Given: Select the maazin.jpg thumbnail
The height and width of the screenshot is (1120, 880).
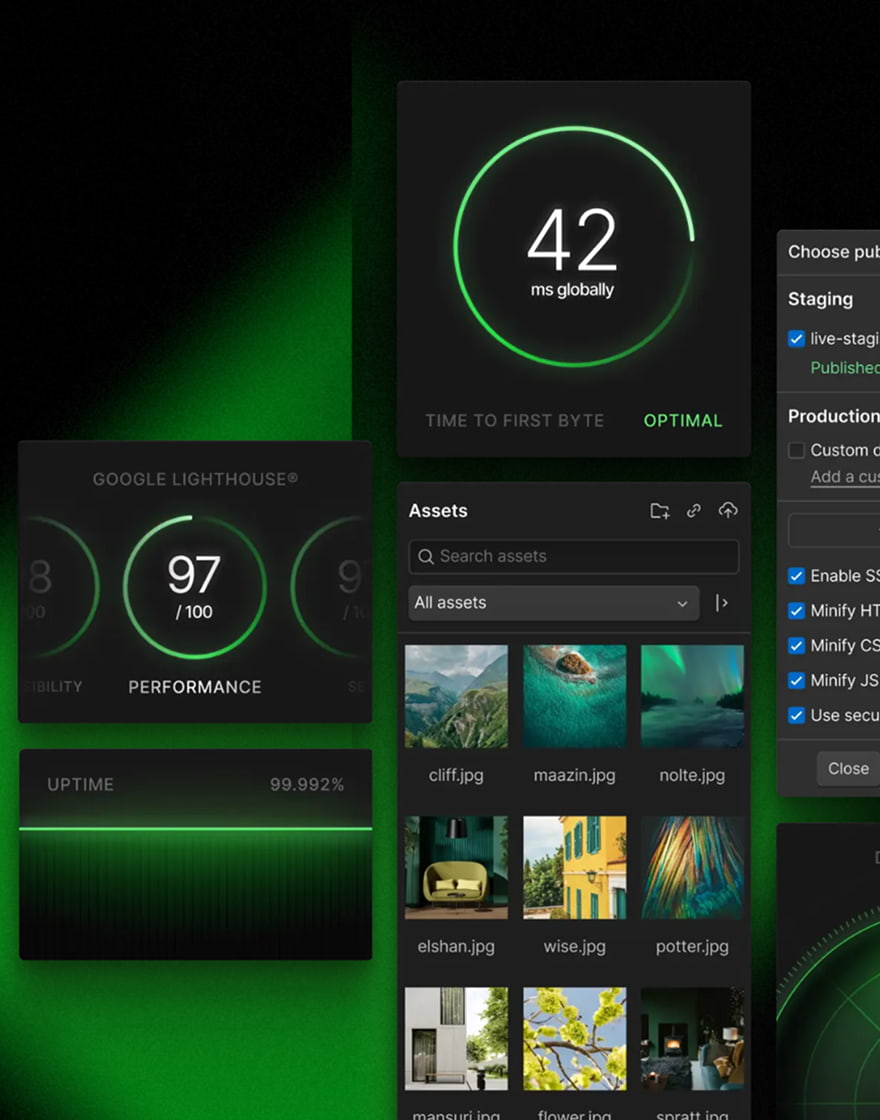Looking at the screenshot, I should click(x=574, y=696).
